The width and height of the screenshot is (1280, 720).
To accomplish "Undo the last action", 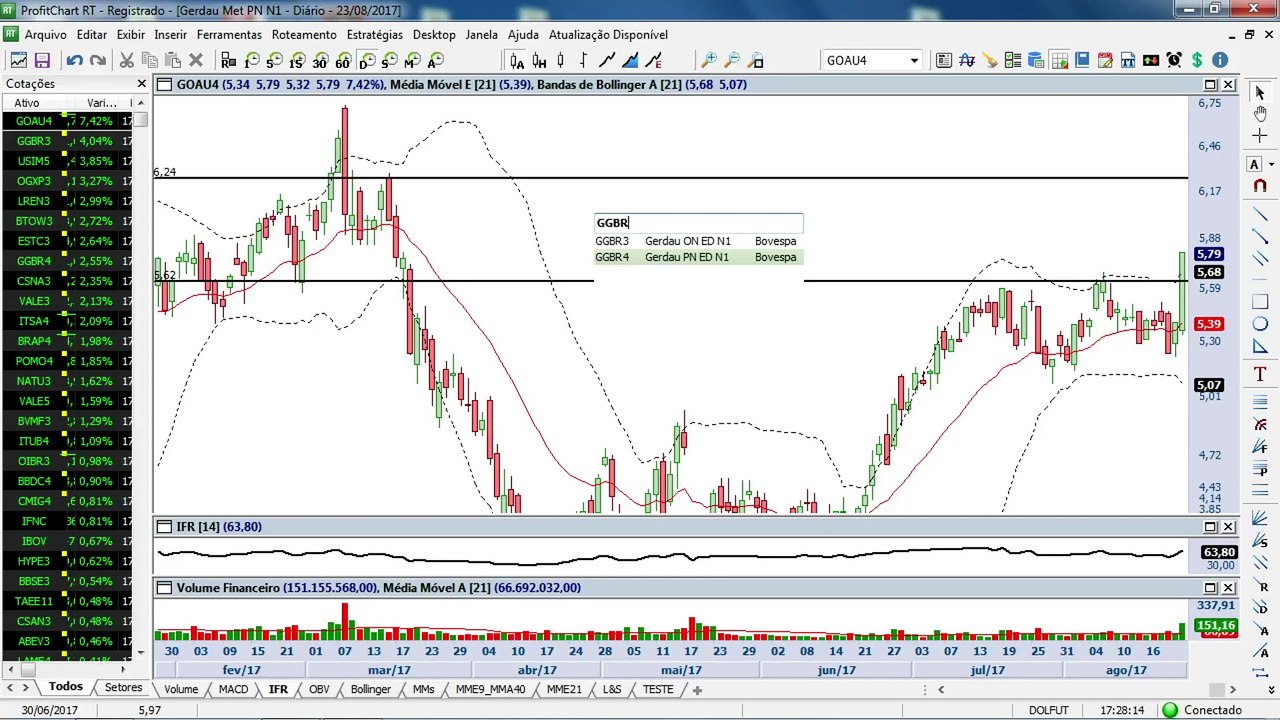I will (x=74, y=60).
